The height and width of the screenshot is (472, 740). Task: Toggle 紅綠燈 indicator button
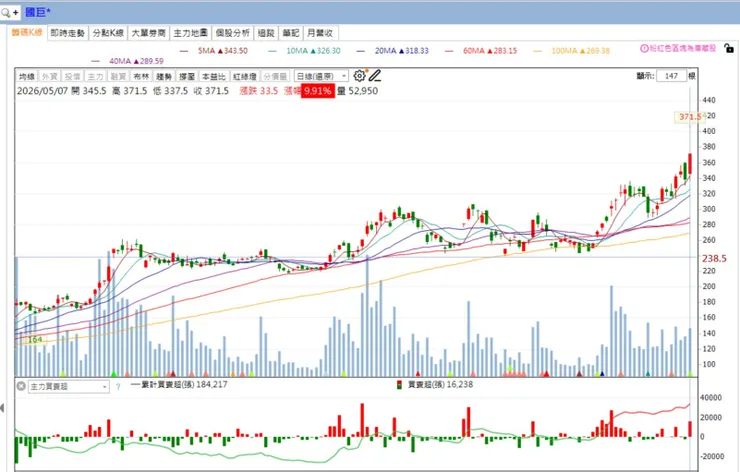tap(244, 76)
